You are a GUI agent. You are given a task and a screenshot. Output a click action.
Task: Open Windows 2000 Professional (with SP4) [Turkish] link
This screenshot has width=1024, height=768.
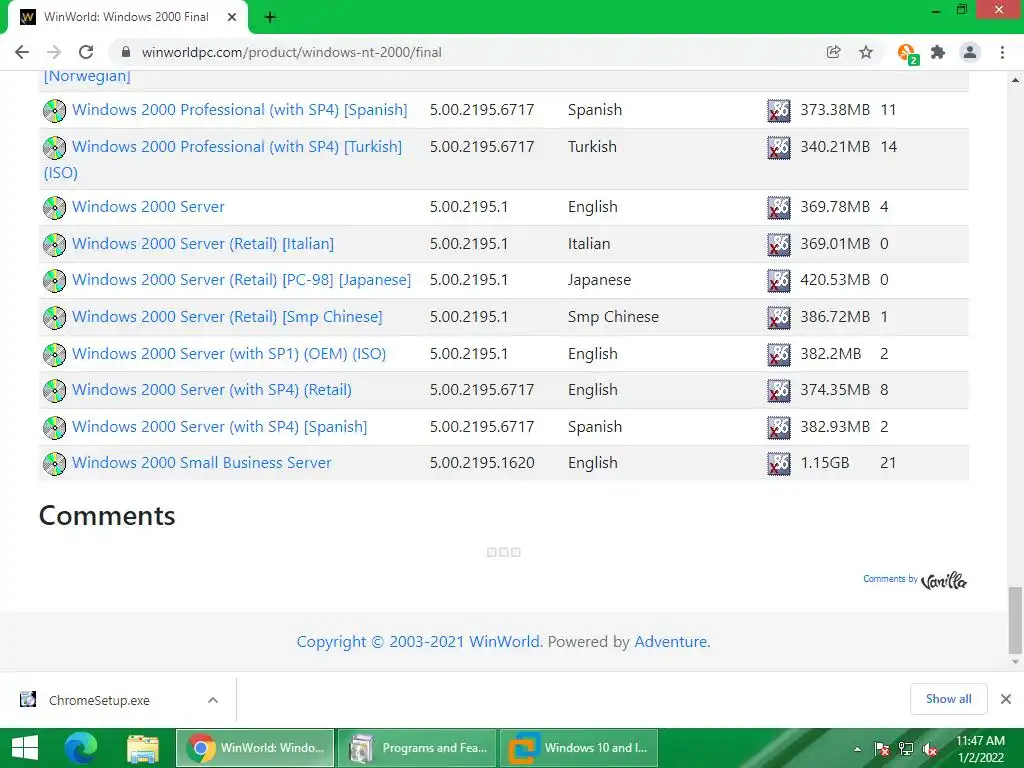click(x=237, y=146)
